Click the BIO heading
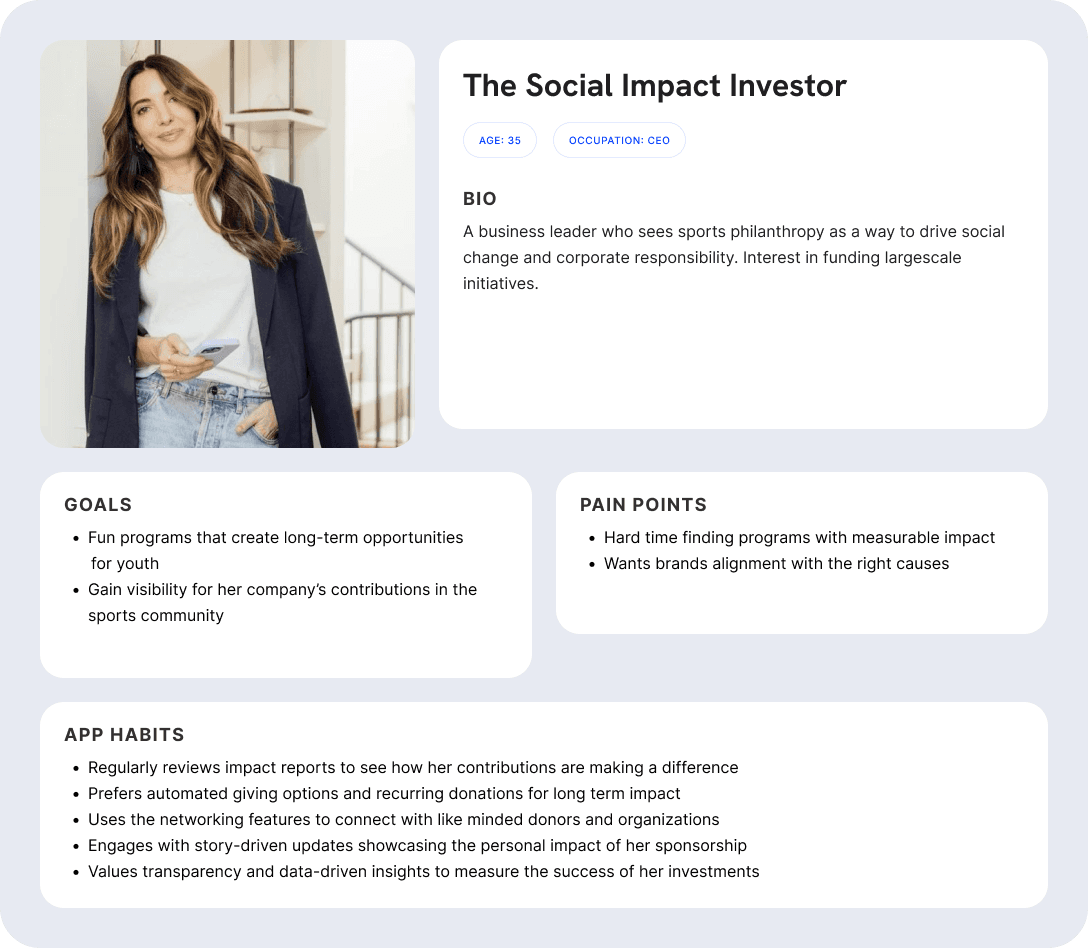 [x=479, y=198]
